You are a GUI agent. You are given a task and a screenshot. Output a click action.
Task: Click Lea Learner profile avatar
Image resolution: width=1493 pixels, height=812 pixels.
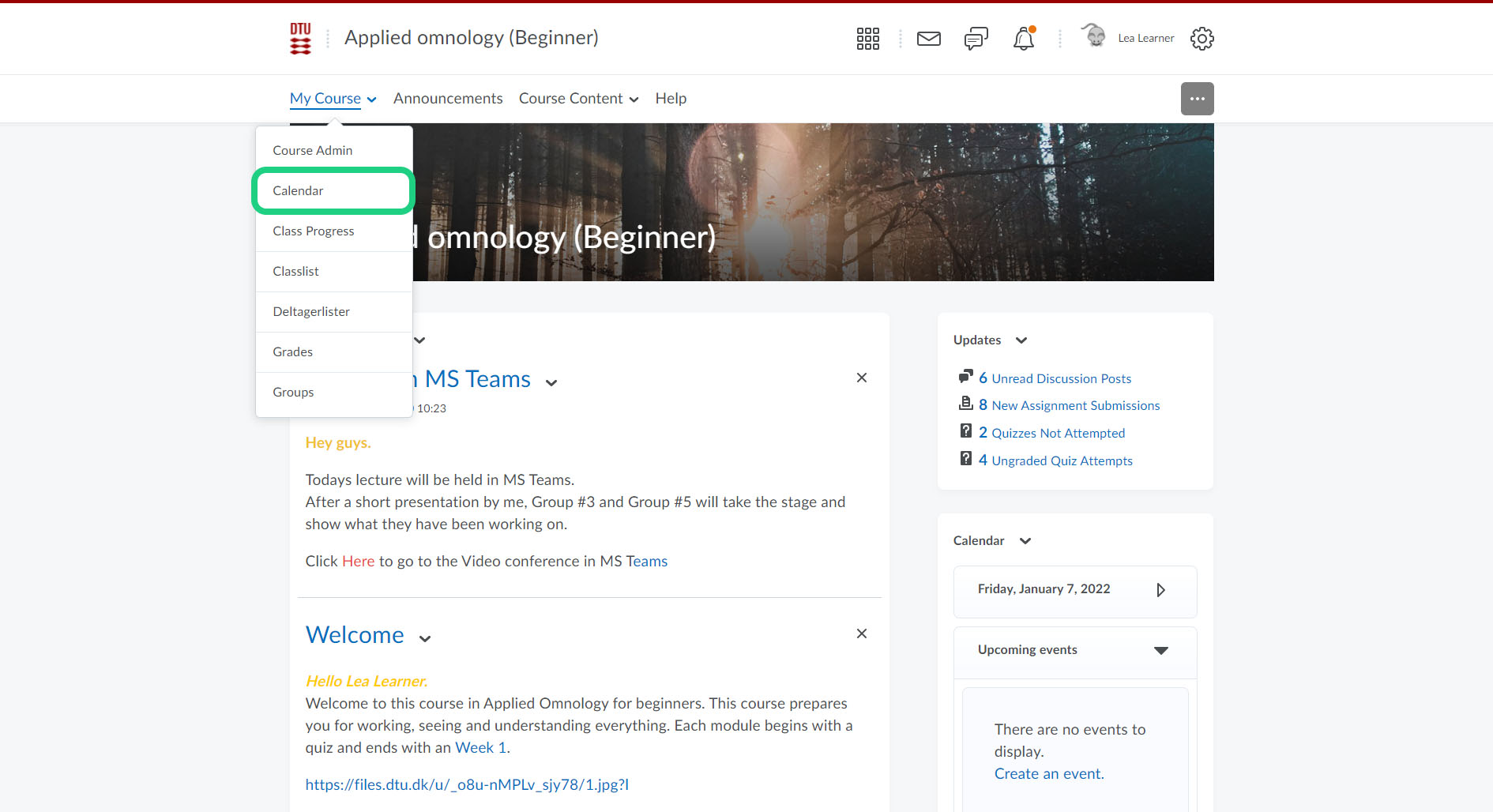point(1094,36)
